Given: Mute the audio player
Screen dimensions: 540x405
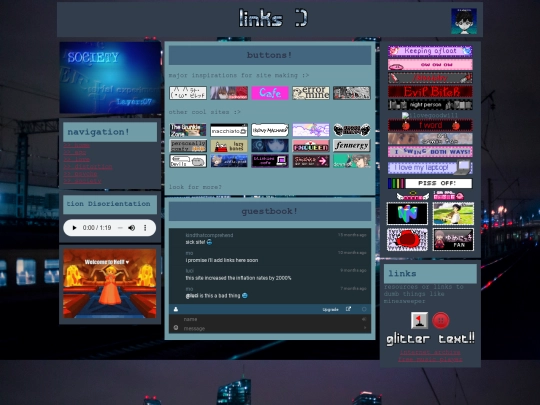Looking at the screenshot, I should (132, 228).
